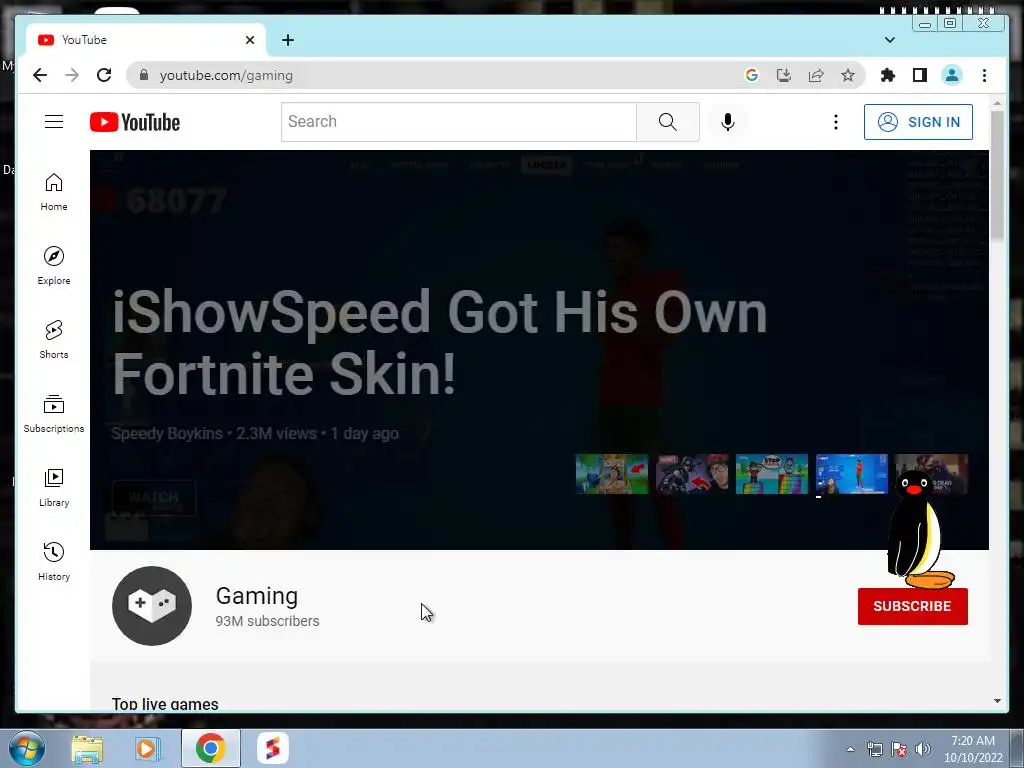Select the YouTube browser tab
The image size is (1024, 768).
point(146,40)
